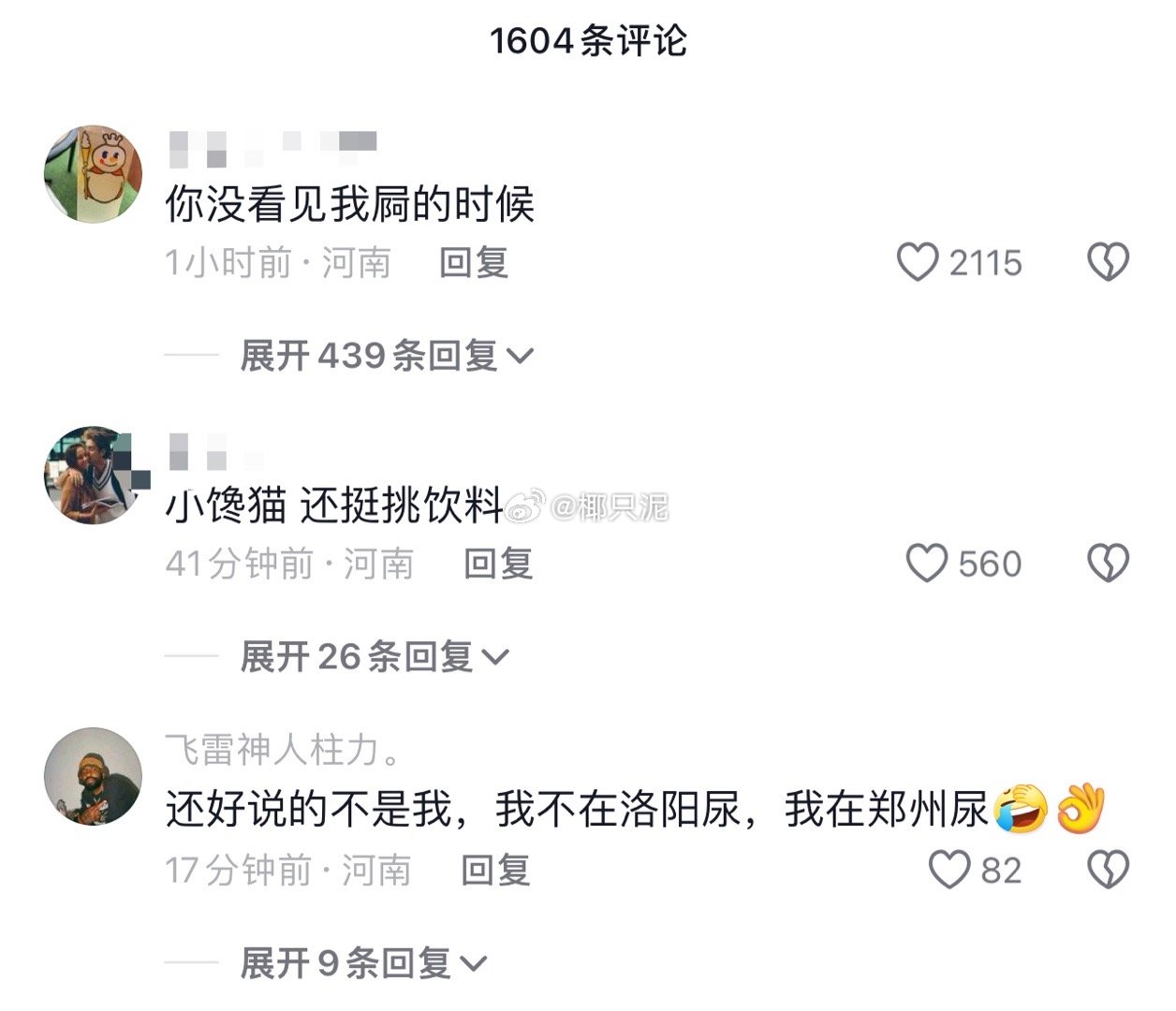The height and width of the screenshot is (1011, 1176).
Task: Open the couple photo avatar
Action: coord(94,475)
